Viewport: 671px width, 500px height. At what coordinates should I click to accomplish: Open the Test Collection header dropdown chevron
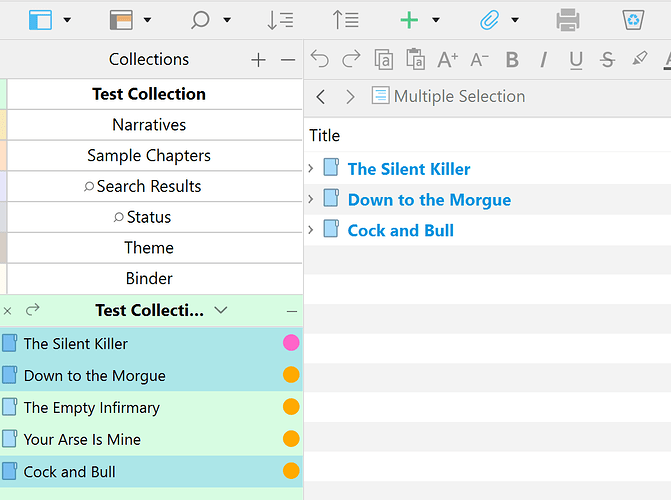point(222,311)
